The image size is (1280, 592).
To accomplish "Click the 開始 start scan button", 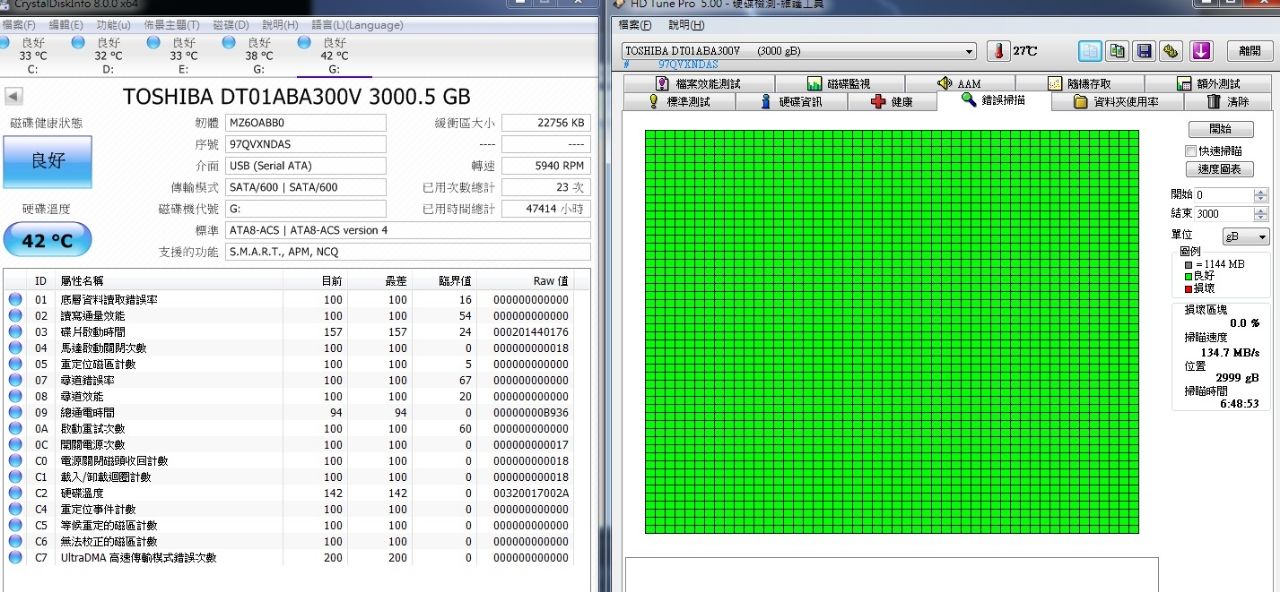I will (x=1220, y=130).
